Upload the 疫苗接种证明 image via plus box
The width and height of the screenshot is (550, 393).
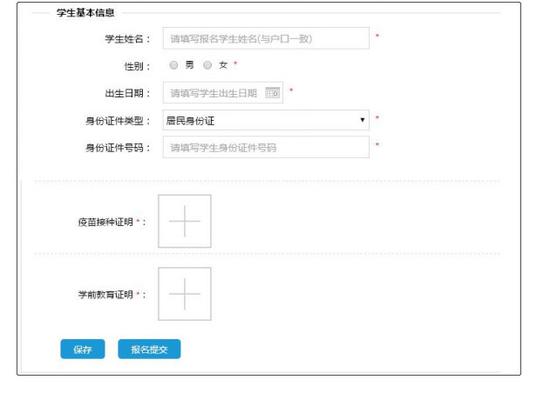coord(185,221)
